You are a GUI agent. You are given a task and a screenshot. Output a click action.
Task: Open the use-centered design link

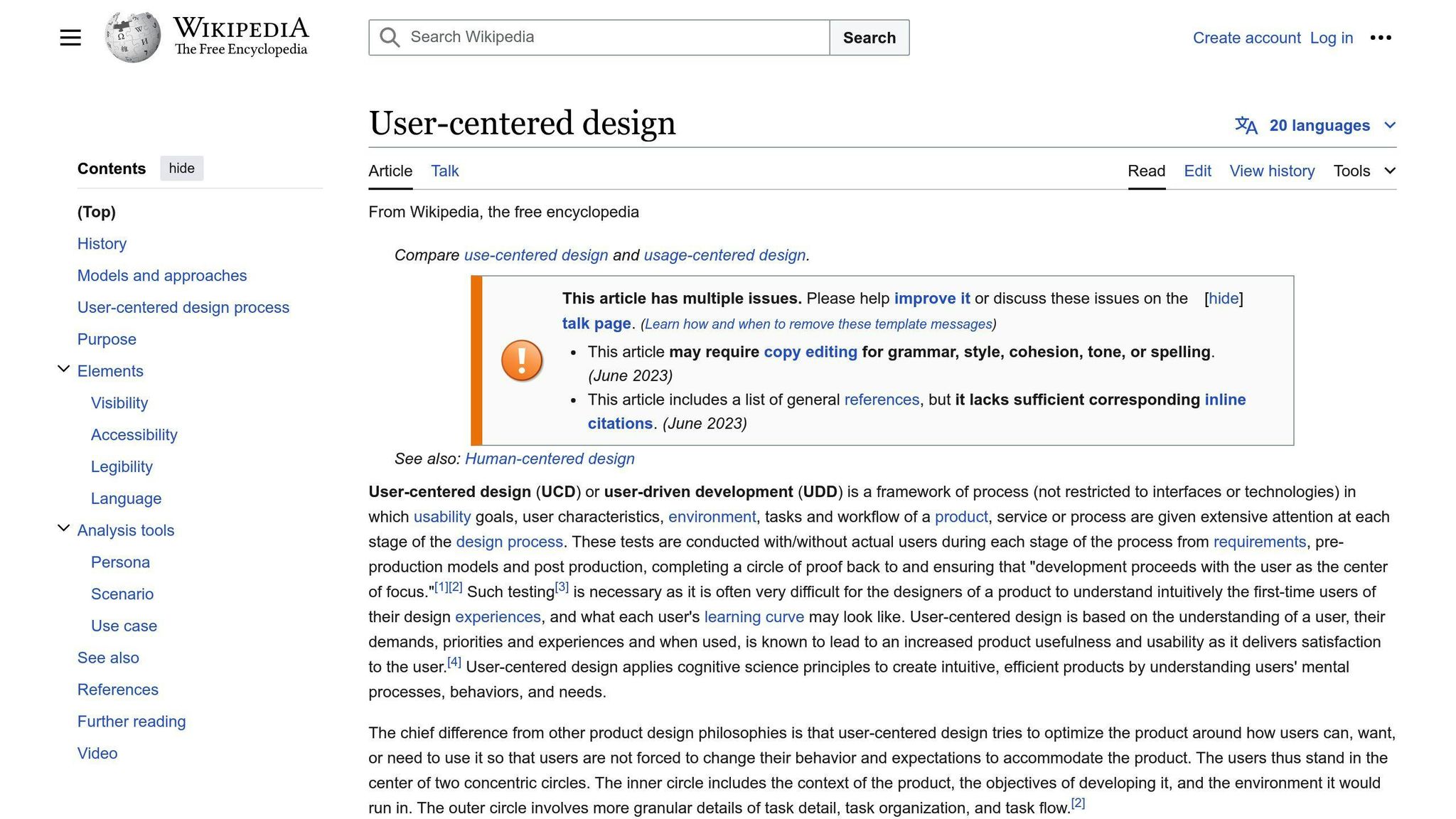(536, 255)
